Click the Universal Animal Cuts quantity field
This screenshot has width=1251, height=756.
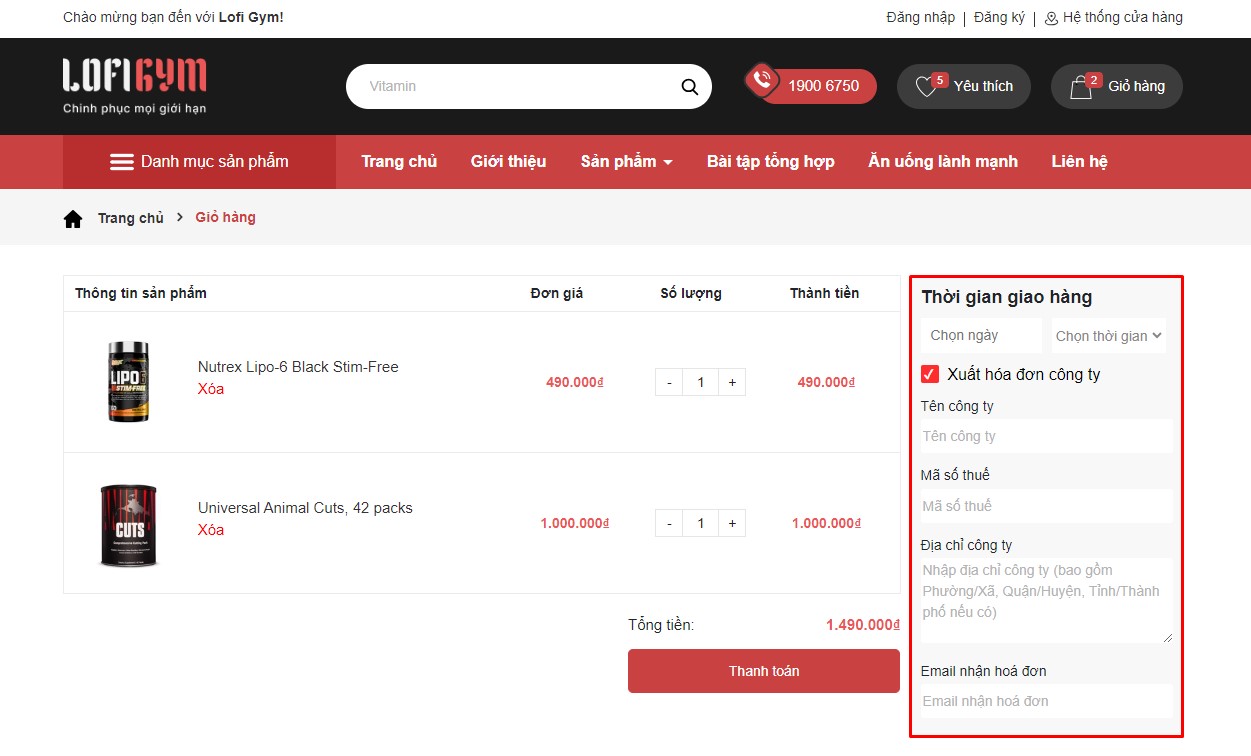[701, 523]
